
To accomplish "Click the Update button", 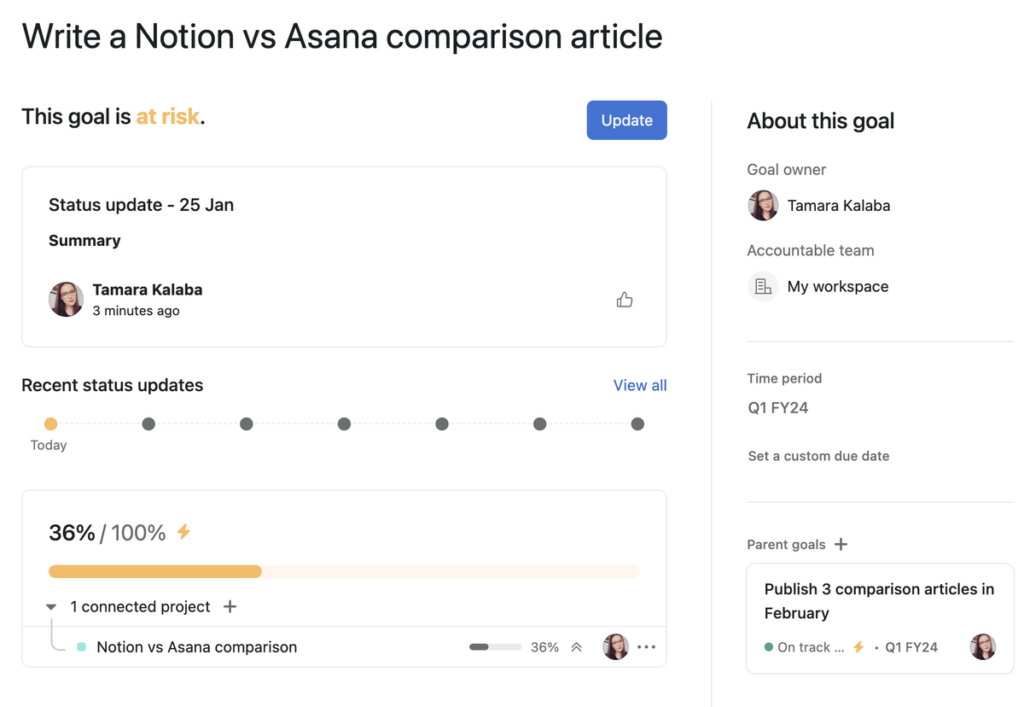I will (626, 119).
